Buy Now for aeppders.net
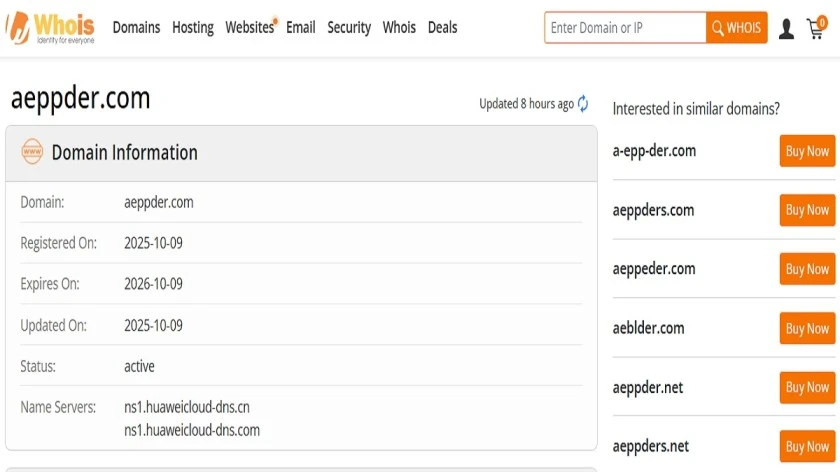This screenshot has height=472, width=840. [807, 446]
